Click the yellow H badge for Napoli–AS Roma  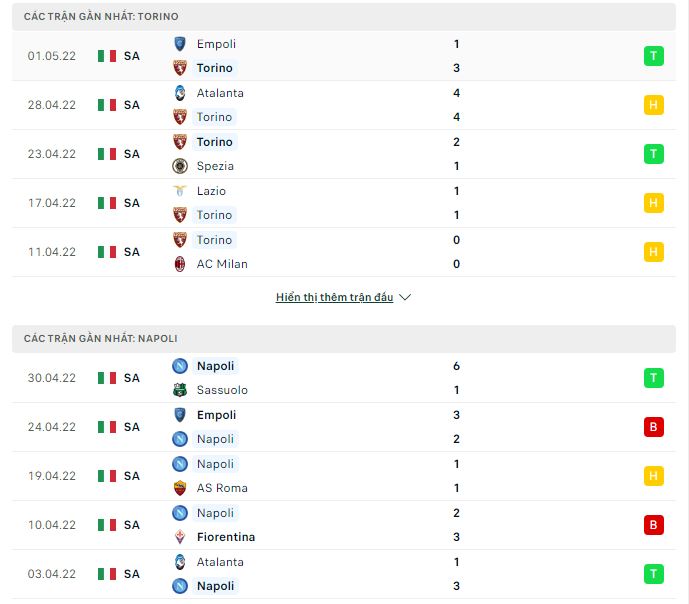coord(653,476)
